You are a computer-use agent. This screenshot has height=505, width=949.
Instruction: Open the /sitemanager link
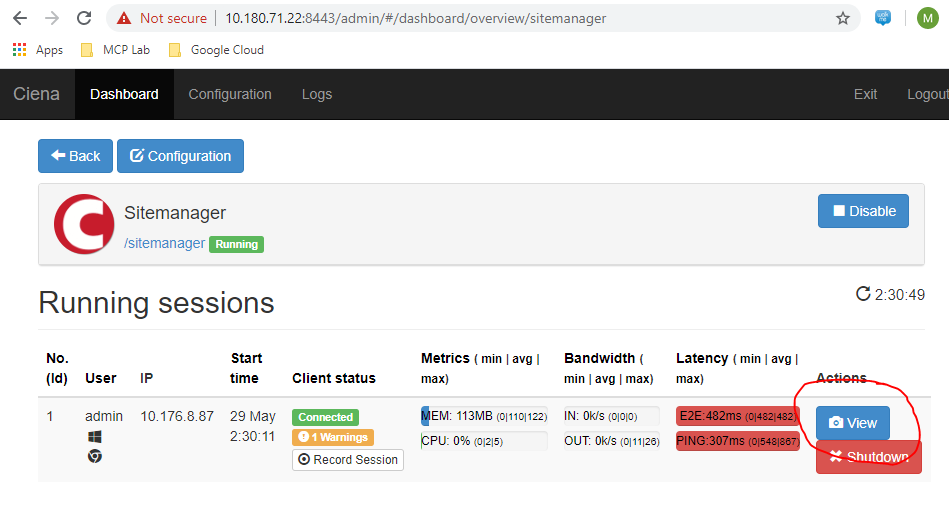point(165,243)
